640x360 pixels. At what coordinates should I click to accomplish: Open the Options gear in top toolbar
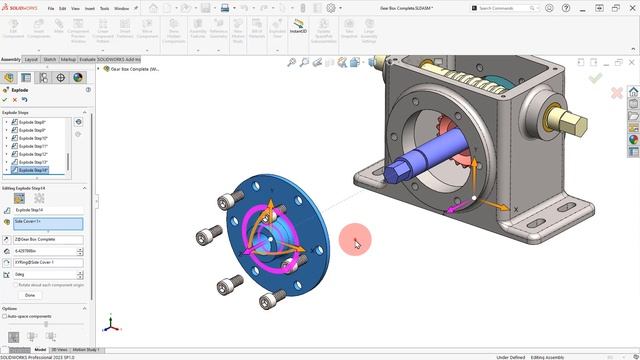click(331, 8)
